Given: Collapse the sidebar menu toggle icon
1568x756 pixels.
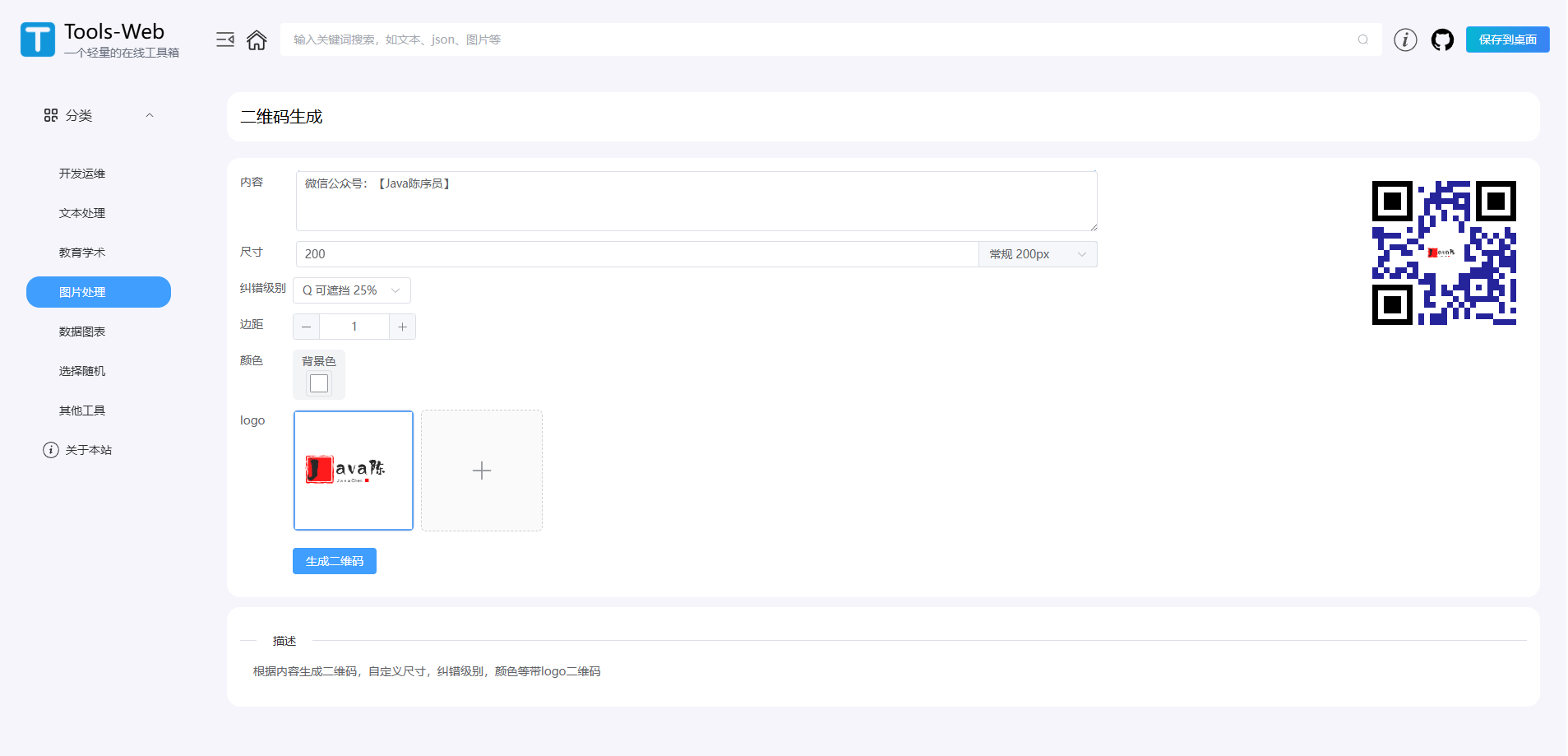Looking at the screenshot, I should pyautogui.click(x=225, y=39).
